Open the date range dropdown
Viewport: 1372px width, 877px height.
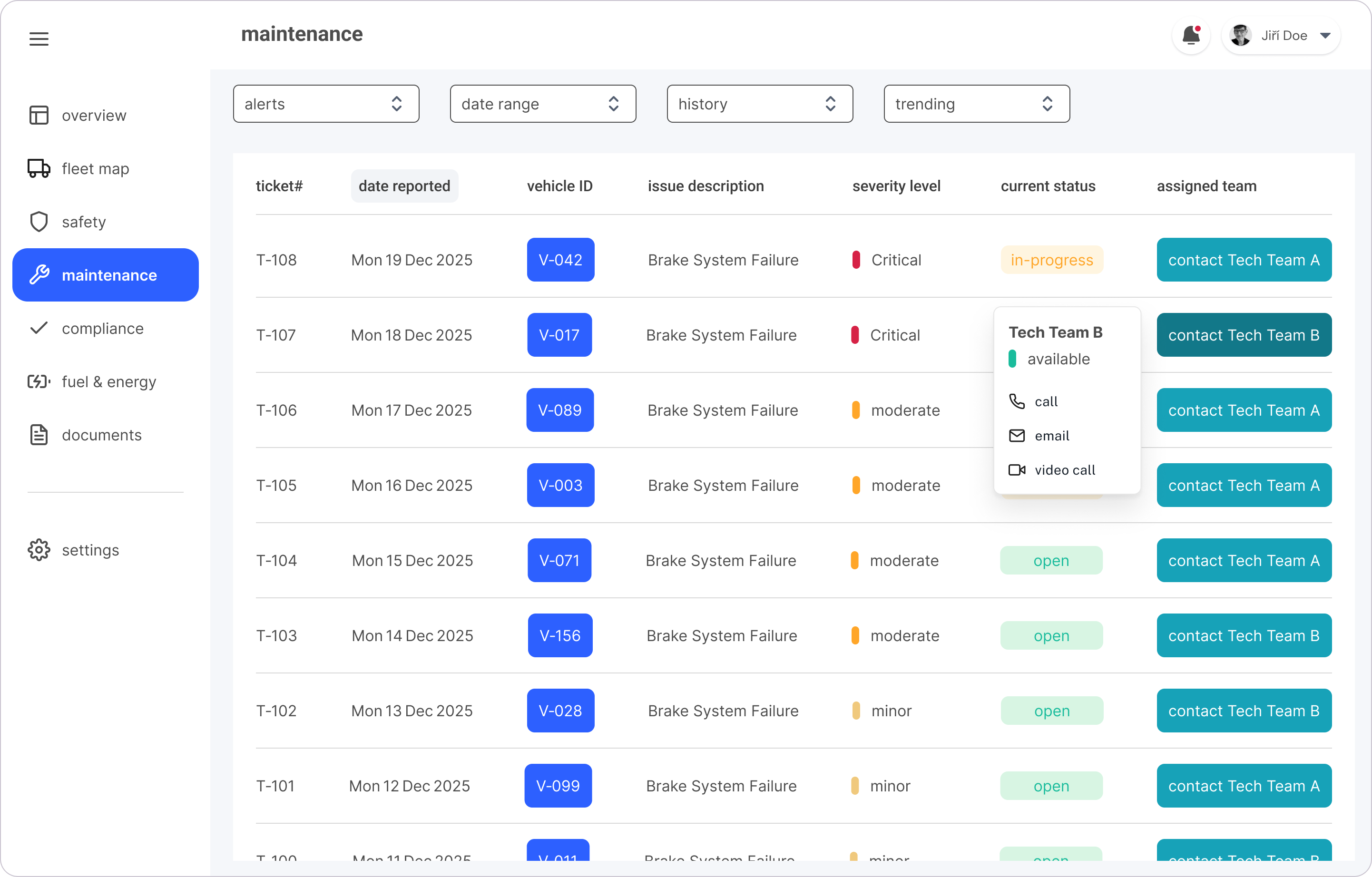pyautogui.click(x=542, y=104)
